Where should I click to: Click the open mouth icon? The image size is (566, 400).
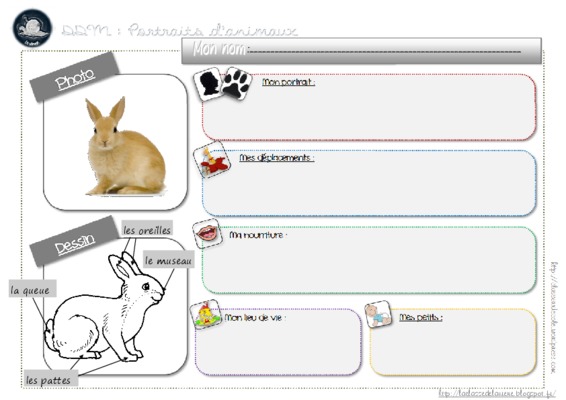click(207, 233)
